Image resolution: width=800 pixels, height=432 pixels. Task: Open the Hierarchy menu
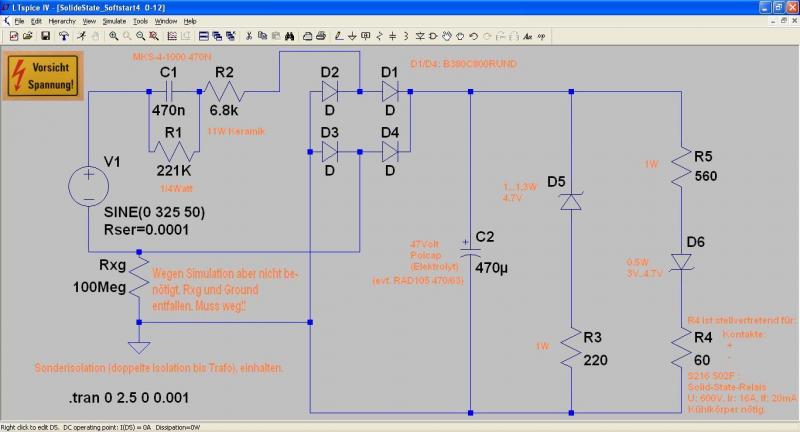pos(62,21)
